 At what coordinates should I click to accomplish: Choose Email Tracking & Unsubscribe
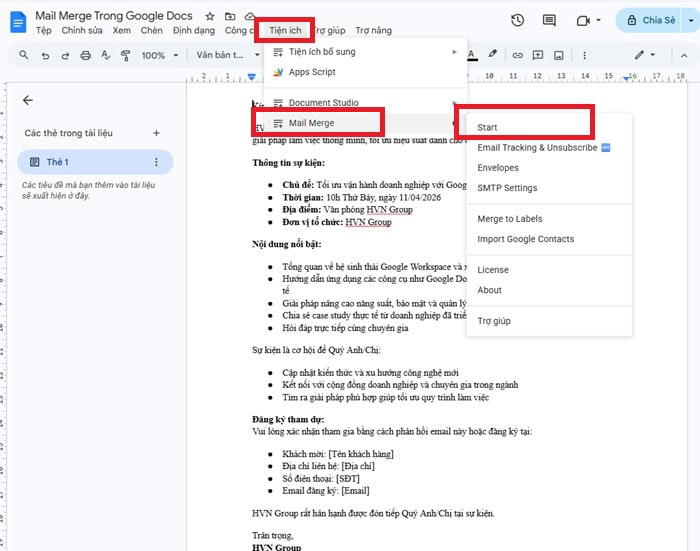coord(549,148)
